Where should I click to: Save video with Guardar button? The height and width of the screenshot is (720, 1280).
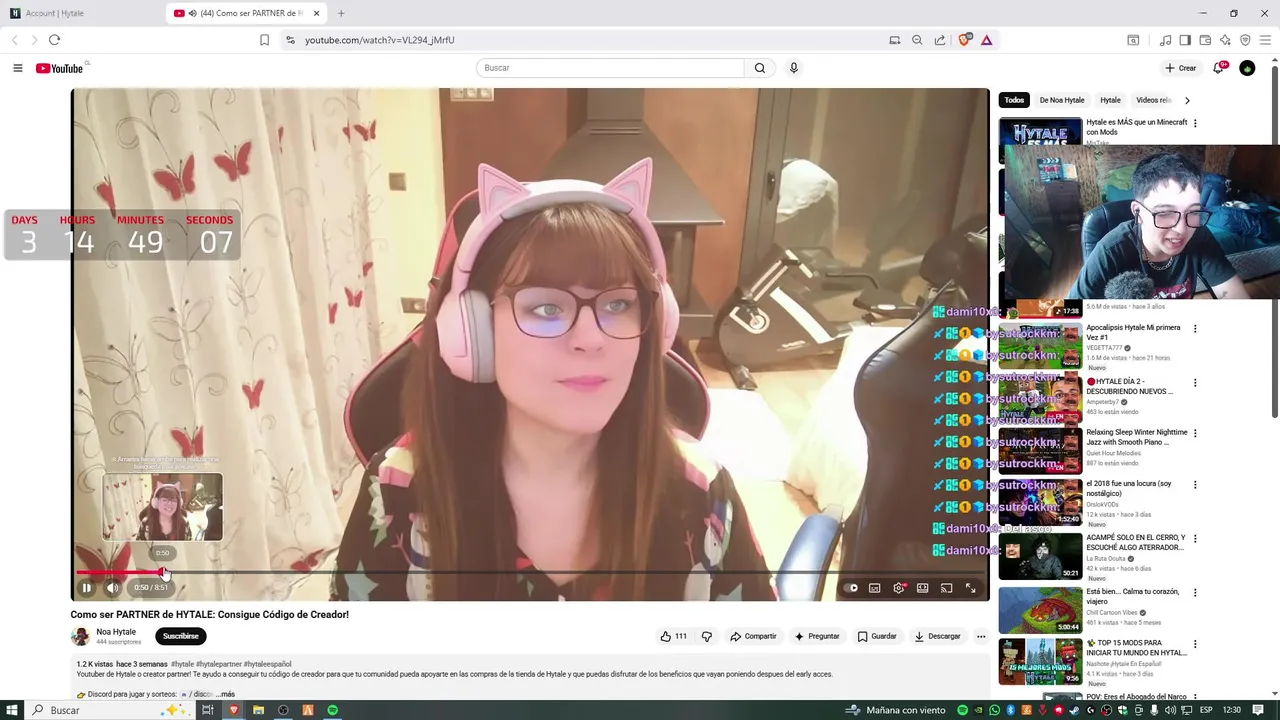click(x=877, y=636)
